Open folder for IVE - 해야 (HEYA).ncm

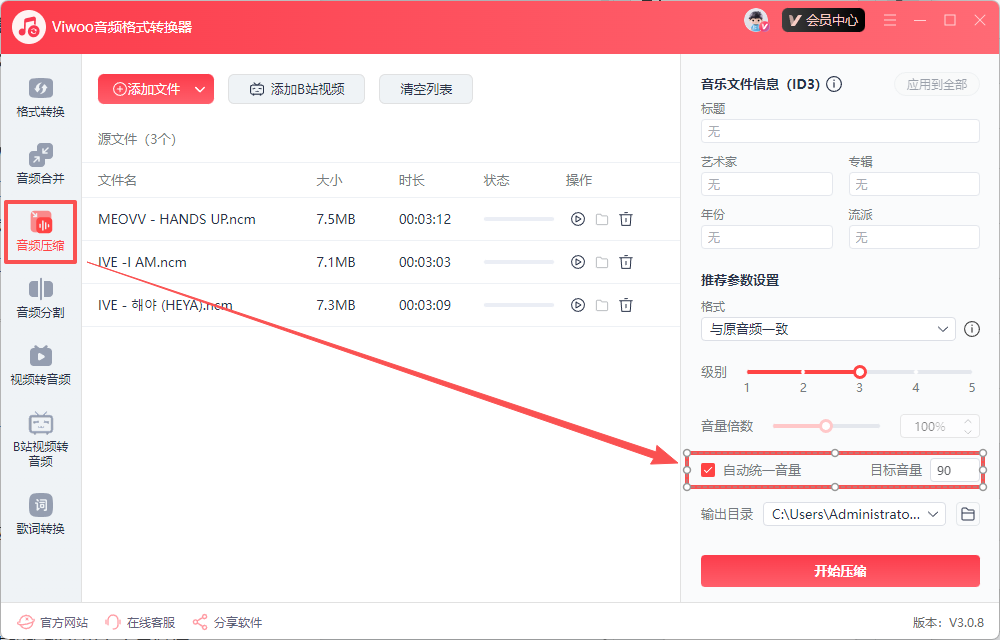point(602,305)
